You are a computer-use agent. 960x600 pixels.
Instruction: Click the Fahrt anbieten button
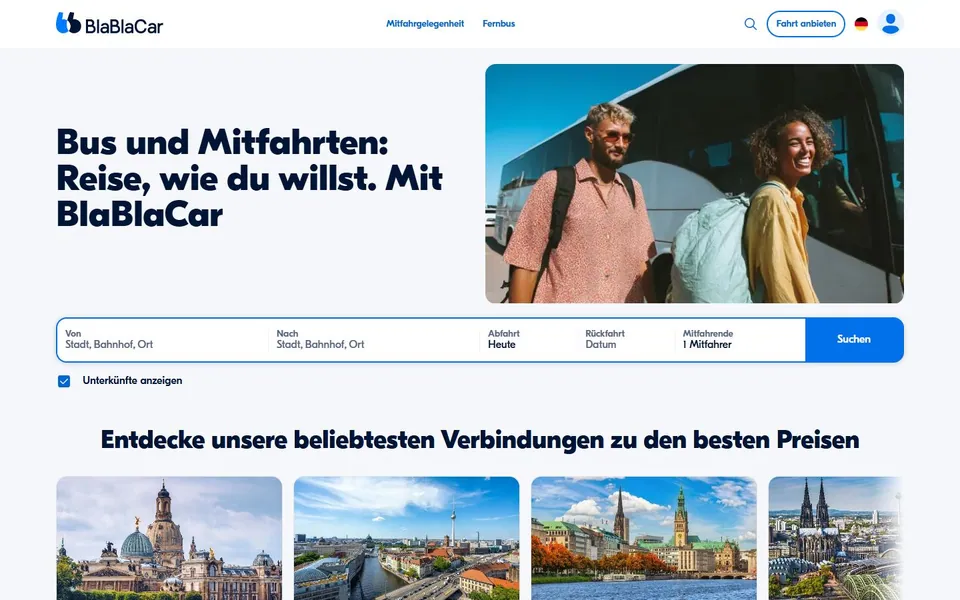coord(806,24)
